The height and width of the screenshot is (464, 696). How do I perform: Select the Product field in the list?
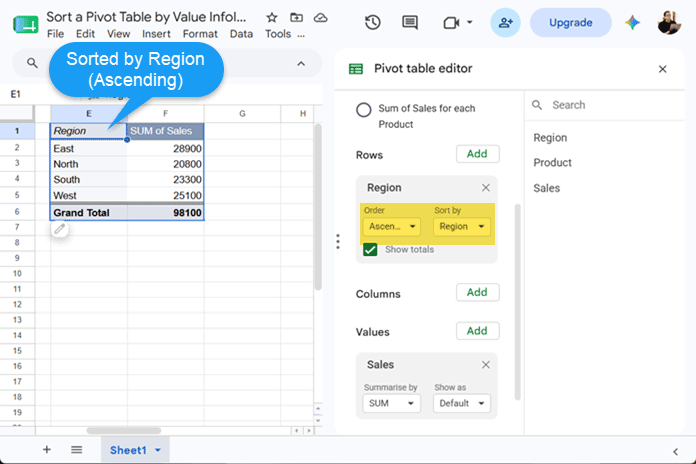coord(552,163)
